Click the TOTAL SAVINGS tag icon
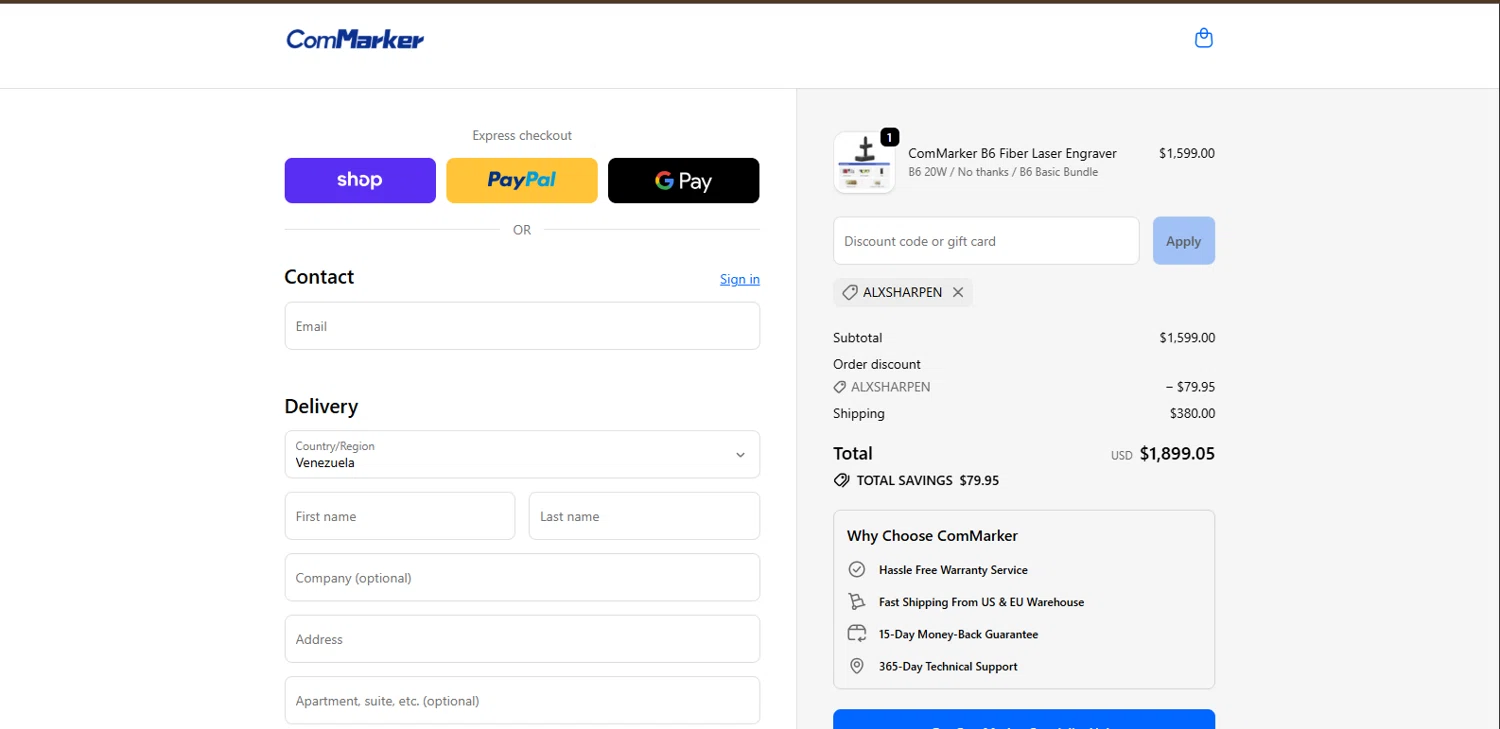The image size is (1500, 729). [x=841, y=480]
